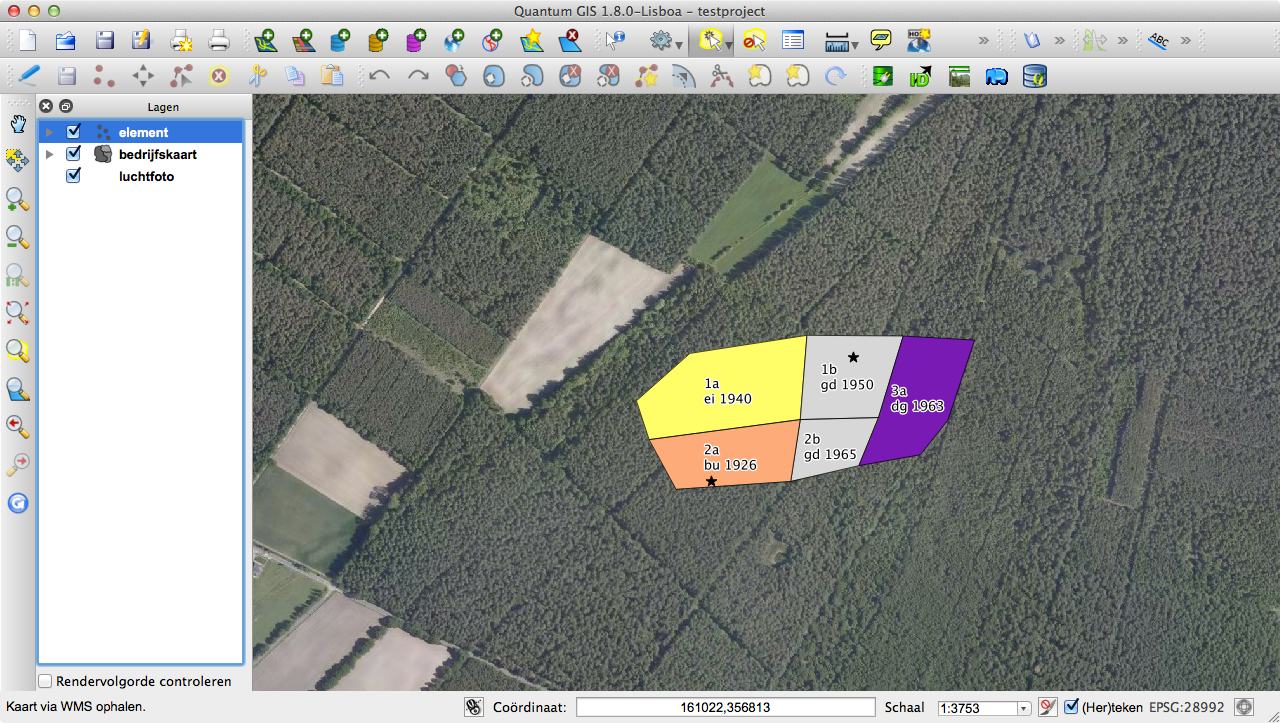Image resolution: width=1280 pixels, height=723 pixels.
Task: Click the Remove Layer icon
Action: [569, 41]
